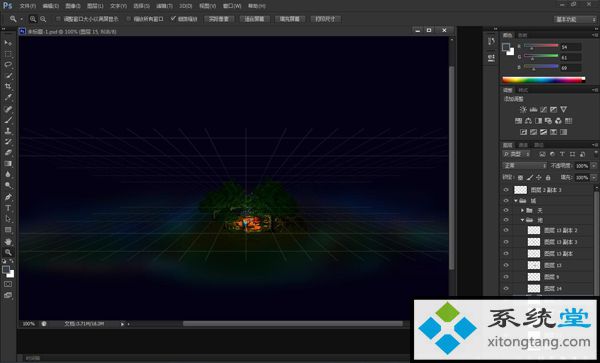Select the Lasso tool

(8, 64)
